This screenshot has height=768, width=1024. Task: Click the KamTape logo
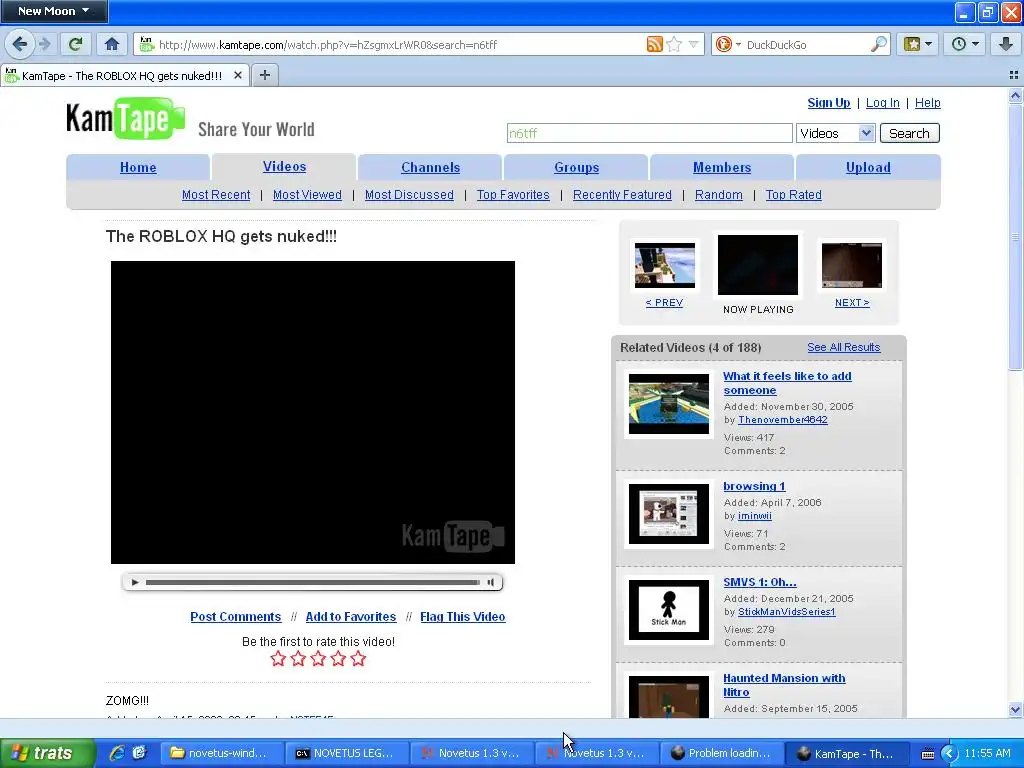coord(126,119)
